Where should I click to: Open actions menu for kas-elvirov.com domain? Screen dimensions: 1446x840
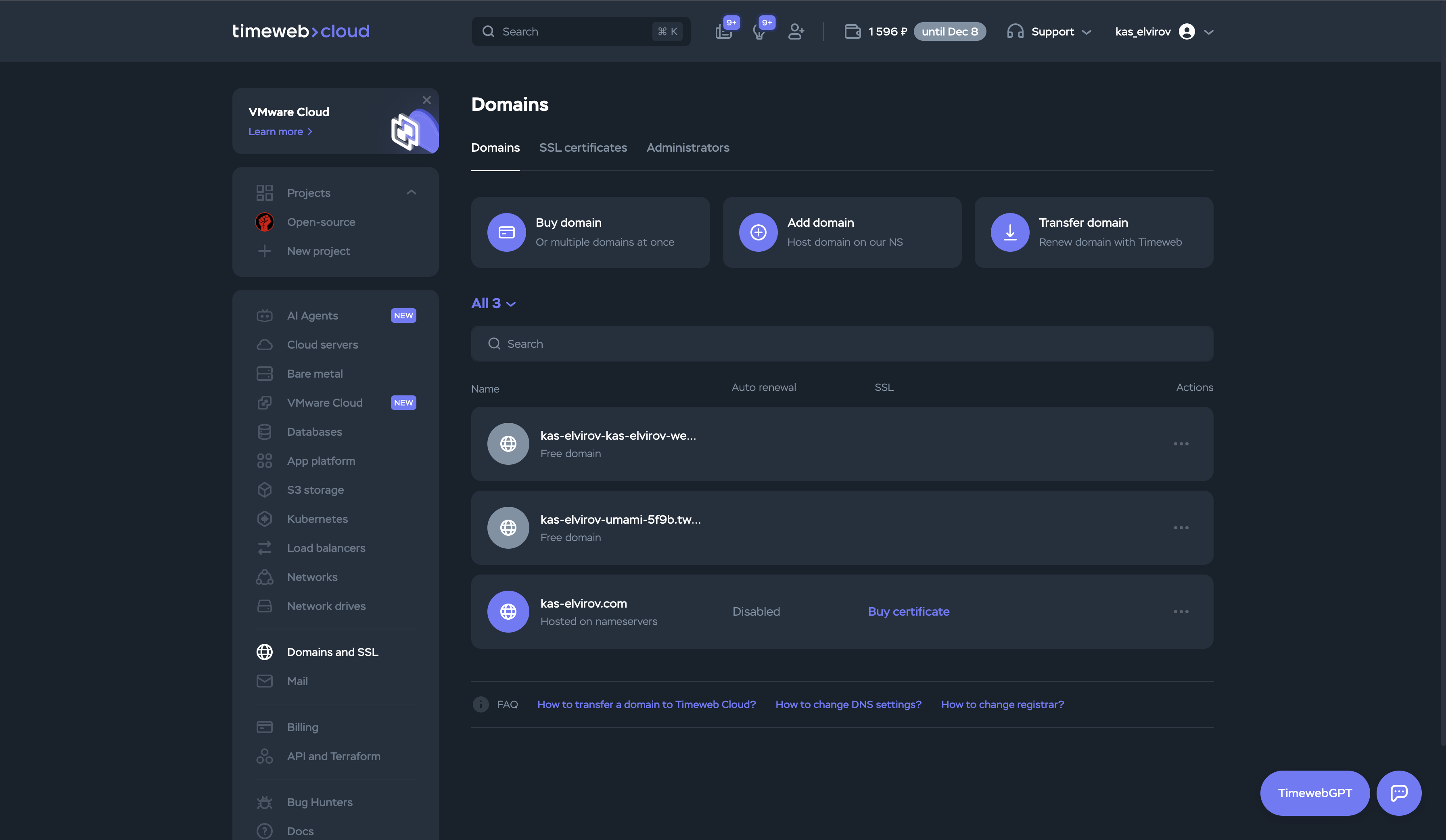1181,612
